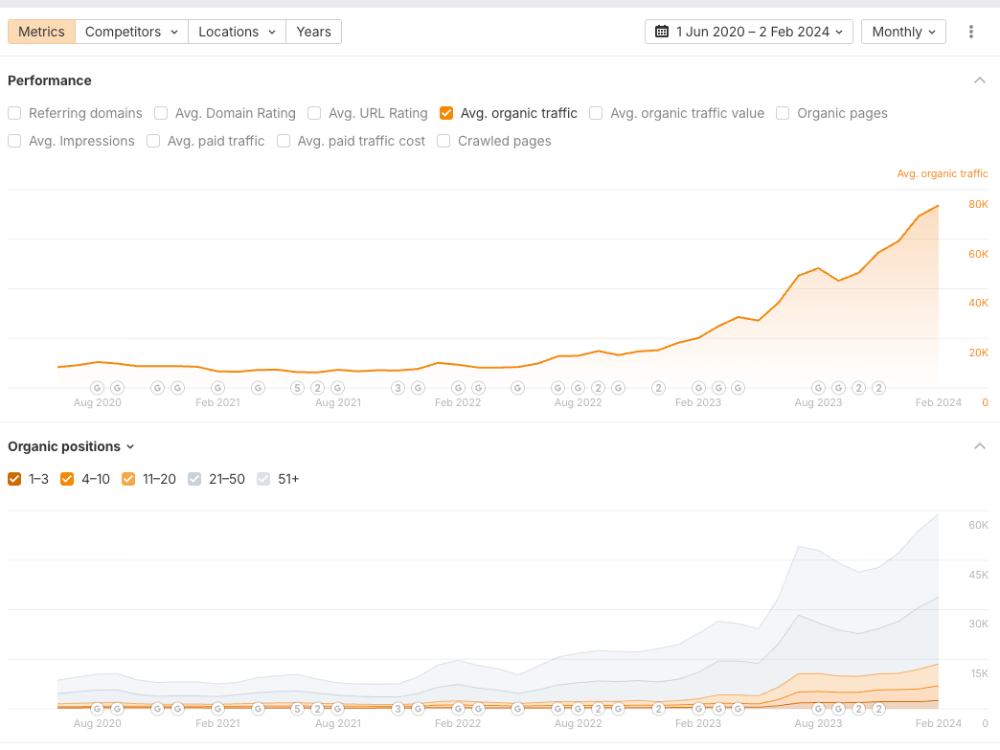The height and width of the screenshot is (750, 1000).
Task: Select the Metrics tab
Action: click(x=41, y=31)
